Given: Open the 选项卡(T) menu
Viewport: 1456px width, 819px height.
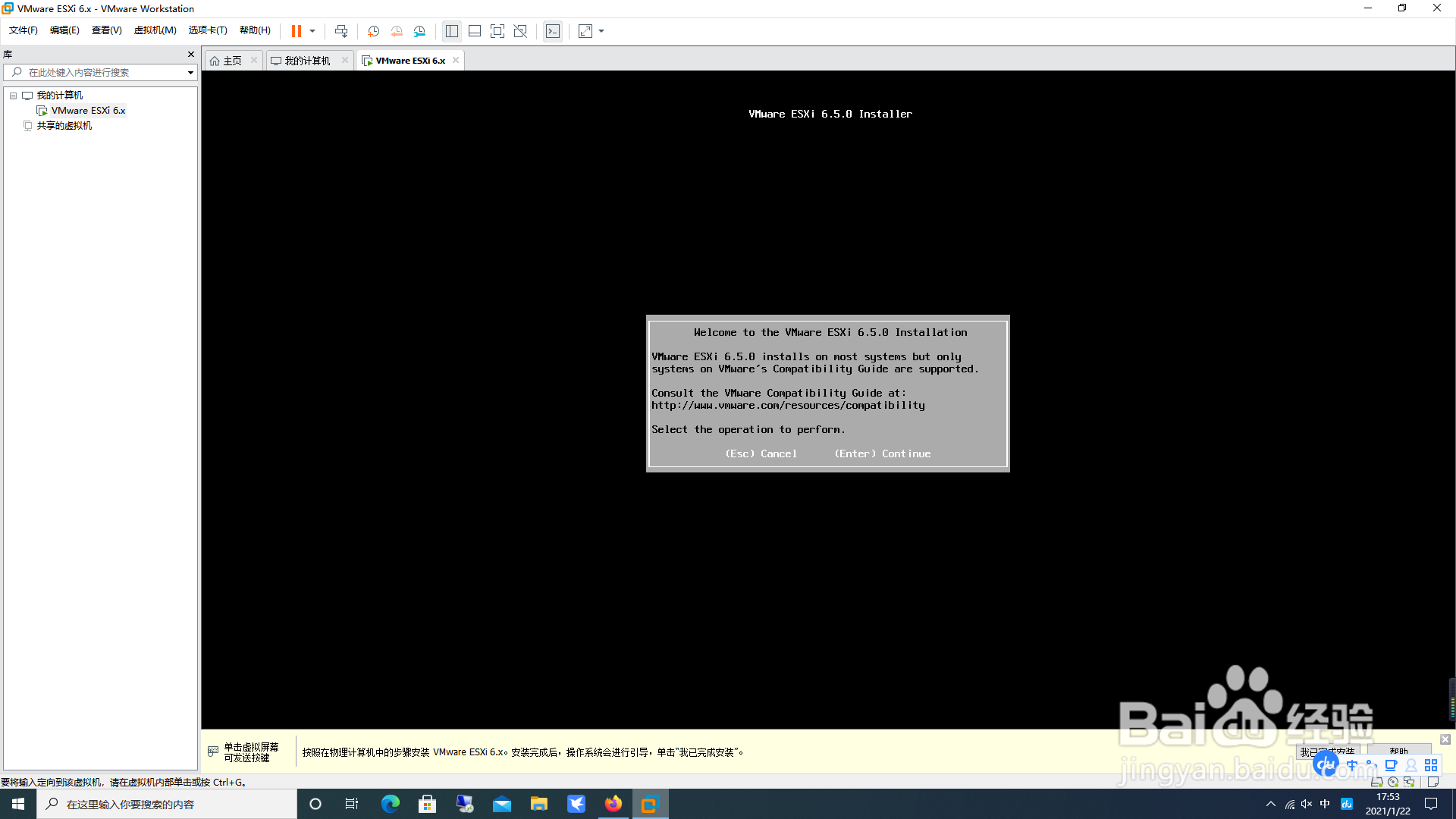Looking at the screenshot, I should (x=208, y=30).
